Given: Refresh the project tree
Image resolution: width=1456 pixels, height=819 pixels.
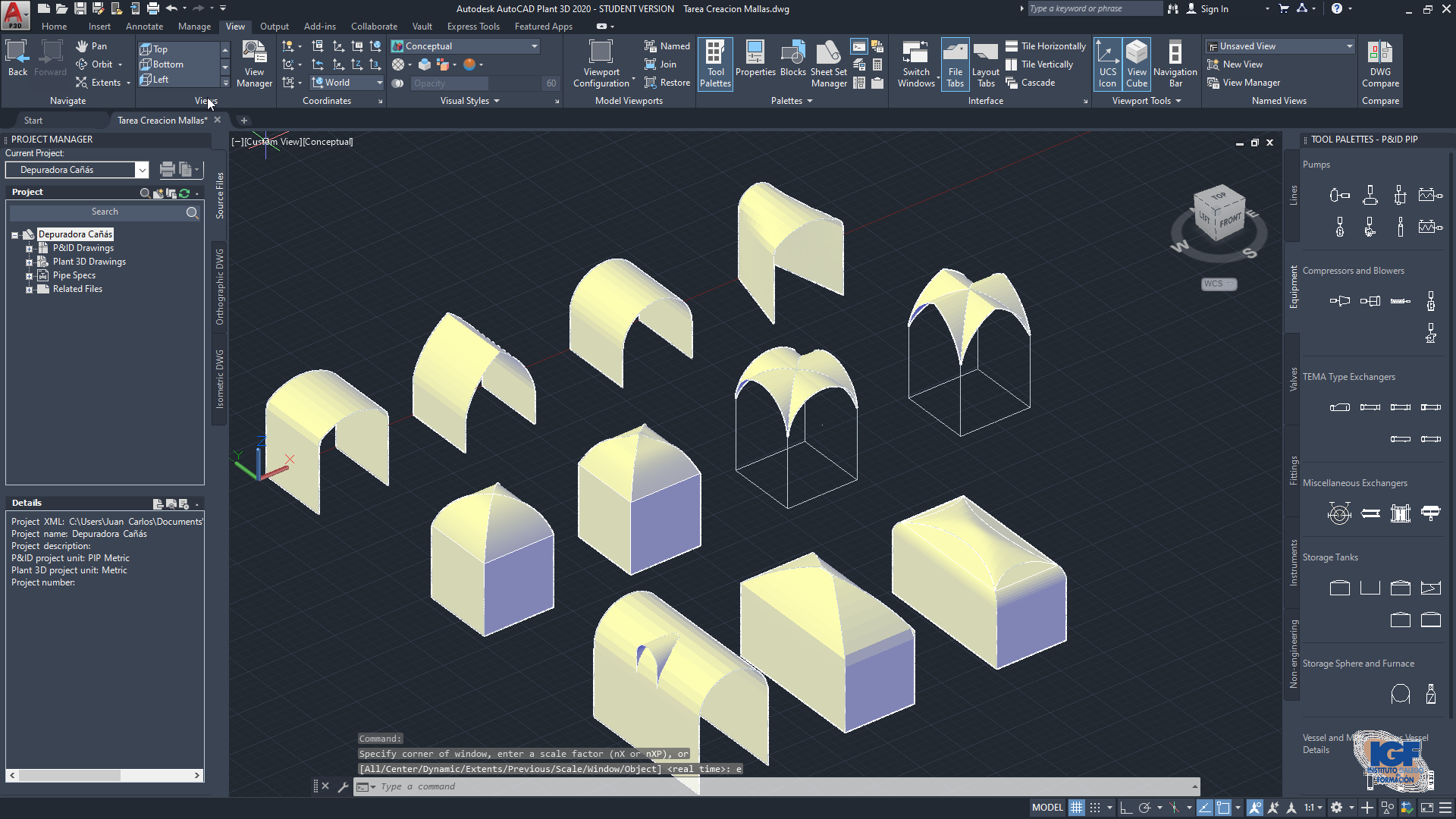Looking at the screenshot, I should 184,193.
